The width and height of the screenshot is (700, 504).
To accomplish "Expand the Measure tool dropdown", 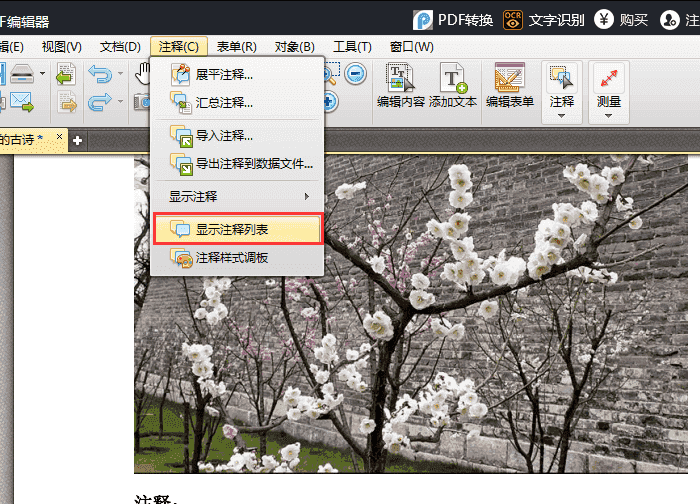I will (x=608, y=115).
